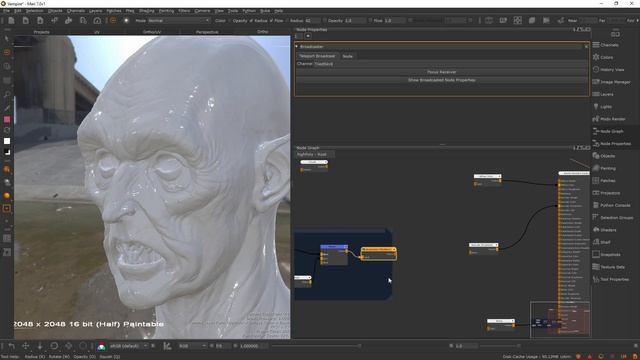Click the Channel name input field
This screenshot has width=640, height=360.
tap(451, 64)
